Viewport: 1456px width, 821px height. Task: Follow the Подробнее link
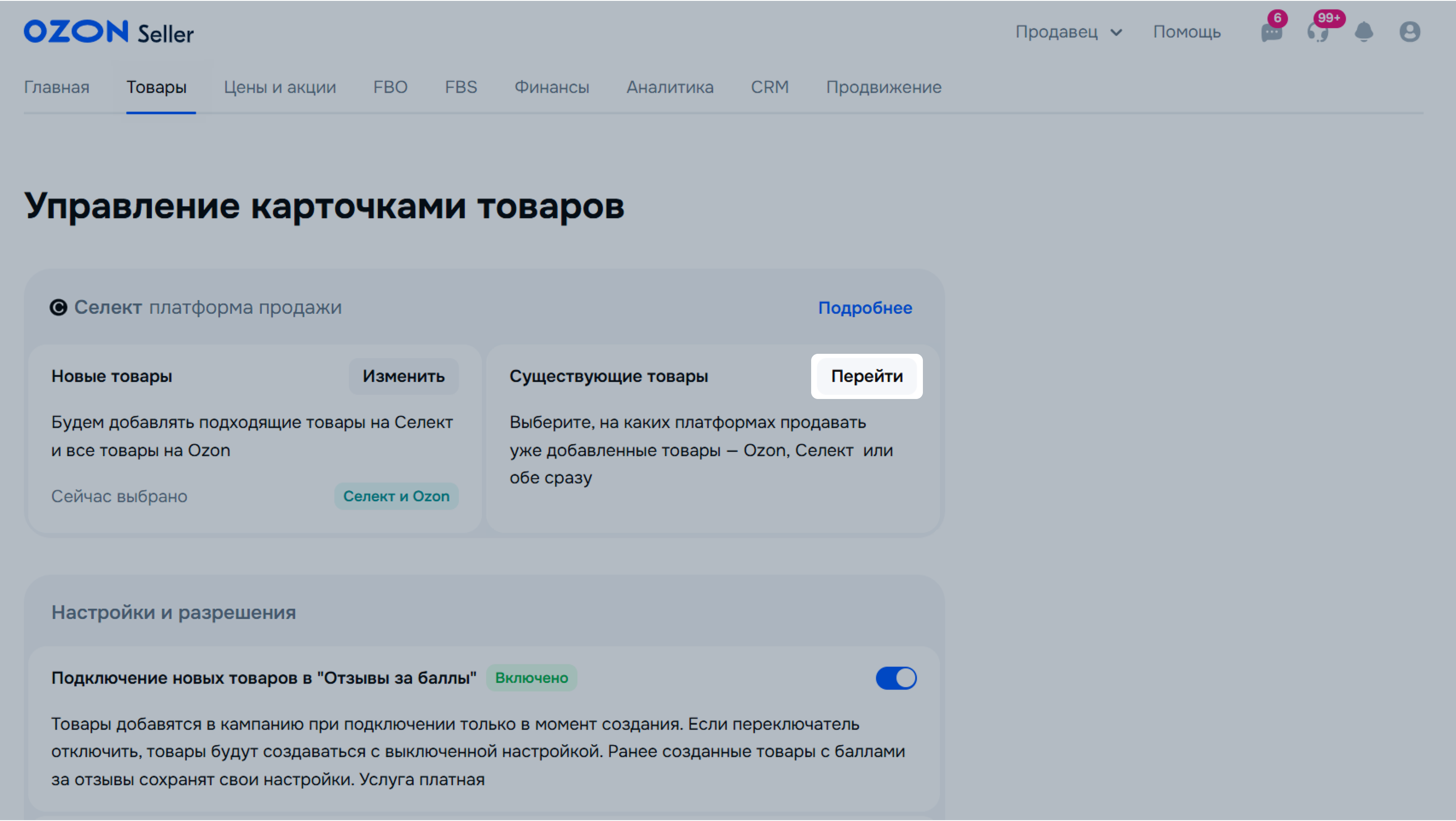[865, 308]
